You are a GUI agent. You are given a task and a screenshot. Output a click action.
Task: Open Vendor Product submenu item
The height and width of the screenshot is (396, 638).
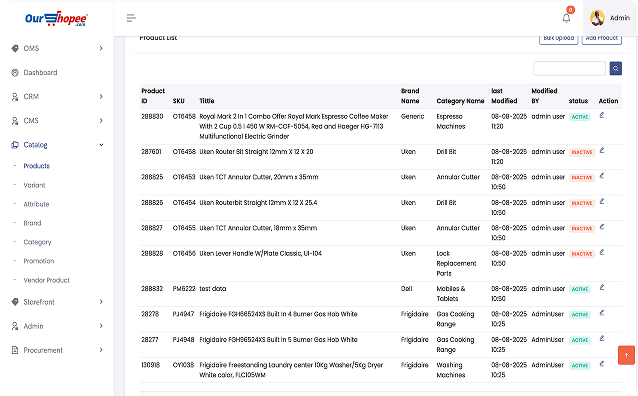point(46,280)
